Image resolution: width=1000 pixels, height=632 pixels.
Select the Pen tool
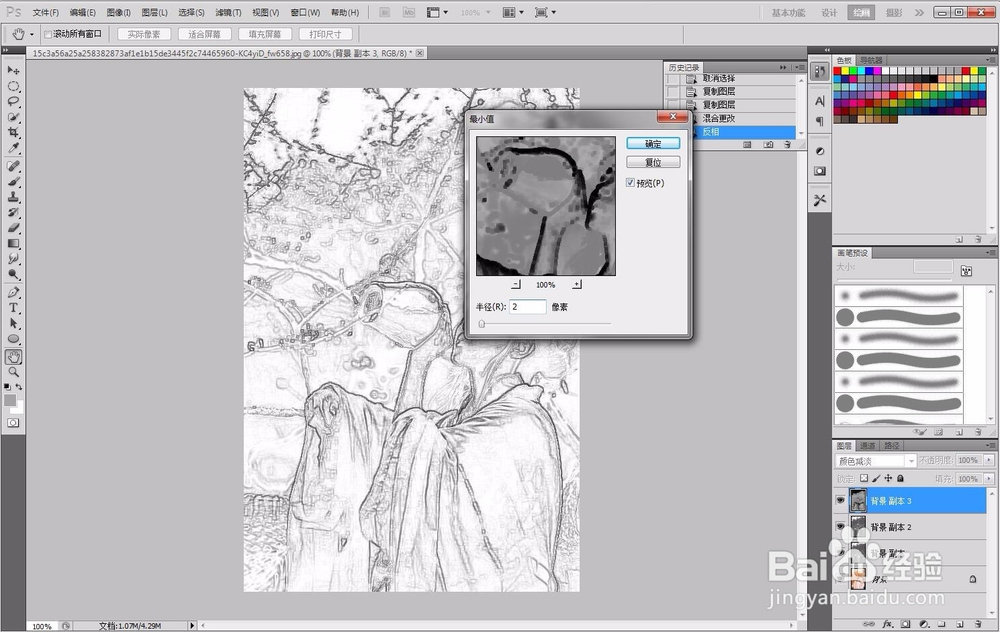(13, 291)
